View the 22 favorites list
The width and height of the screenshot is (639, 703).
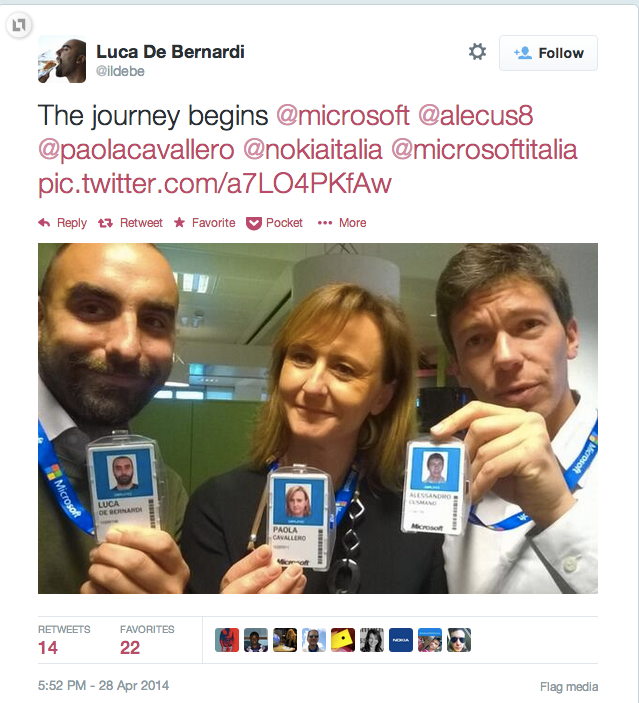click(147, 640)
